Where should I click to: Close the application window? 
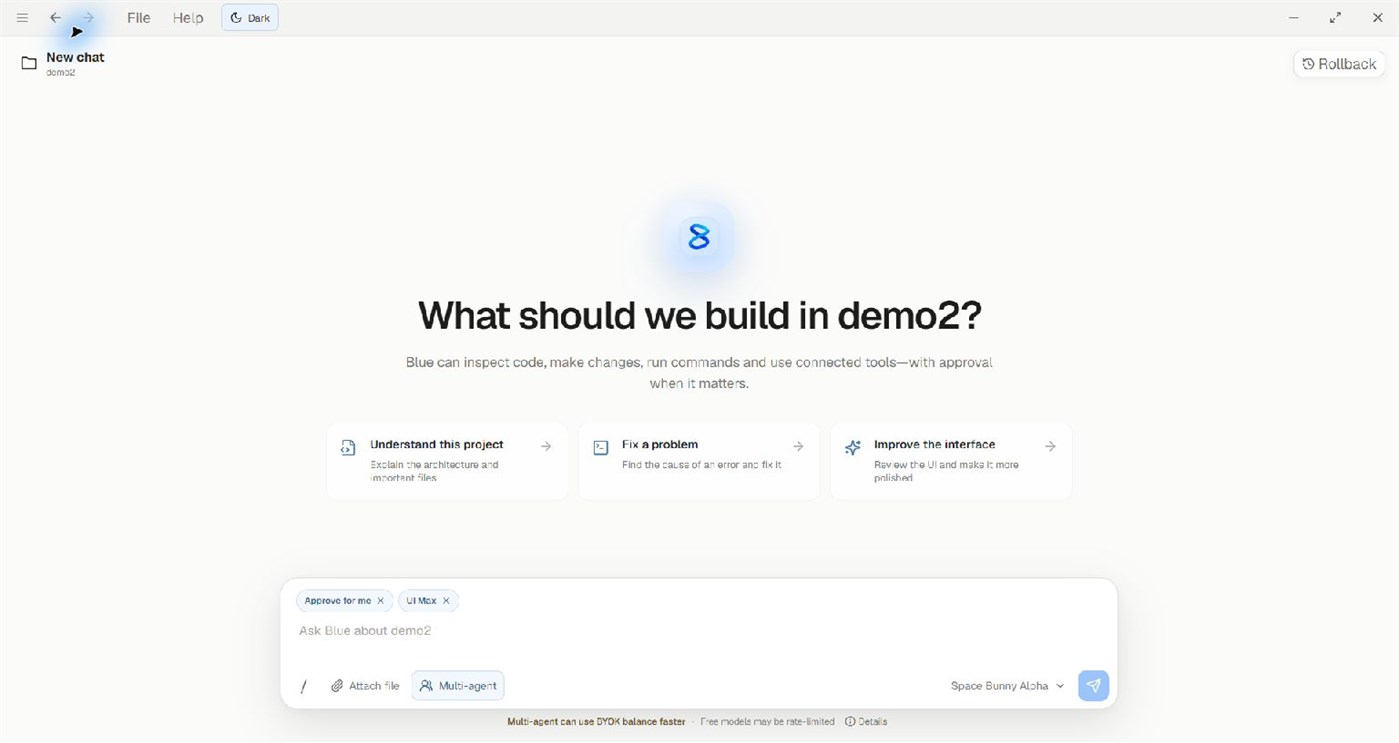[x=1377, y=18]
